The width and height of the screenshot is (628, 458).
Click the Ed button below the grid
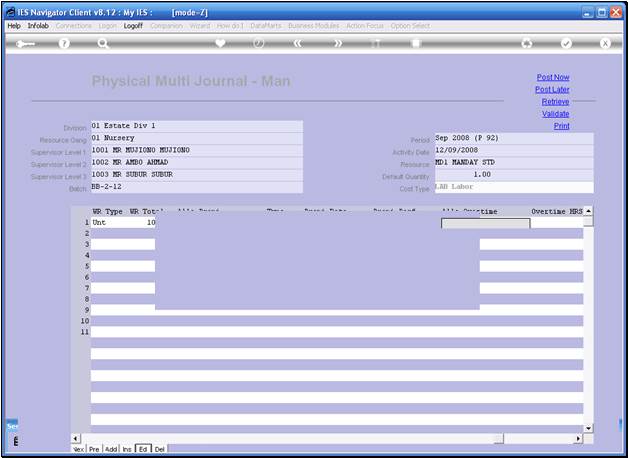143,449
